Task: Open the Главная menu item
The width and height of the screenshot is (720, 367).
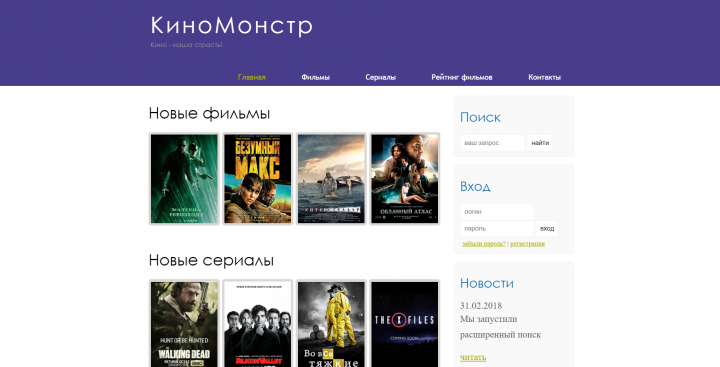Action: click(252, 77)
